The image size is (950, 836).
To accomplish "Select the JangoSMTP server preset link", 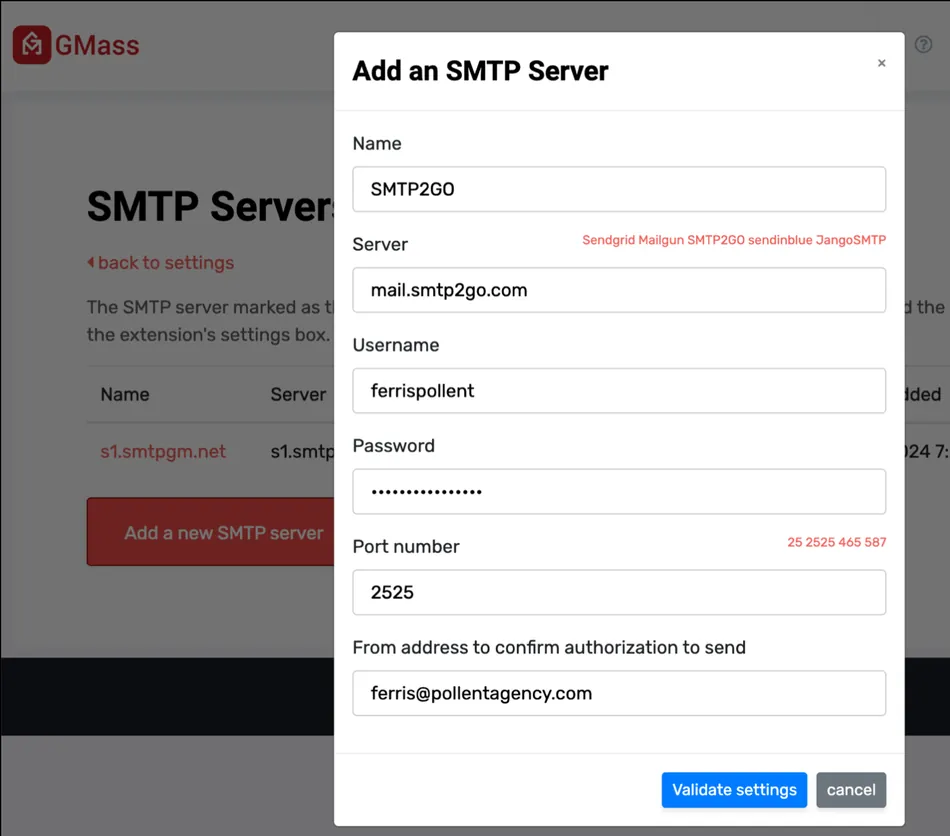I will click(851, 240).
